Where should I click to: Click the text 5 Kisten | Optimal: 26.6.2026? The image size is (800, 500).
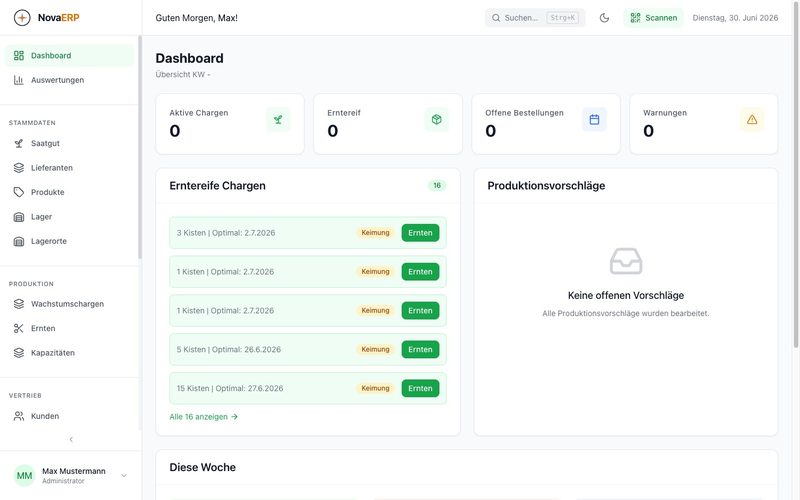point(229,349)
